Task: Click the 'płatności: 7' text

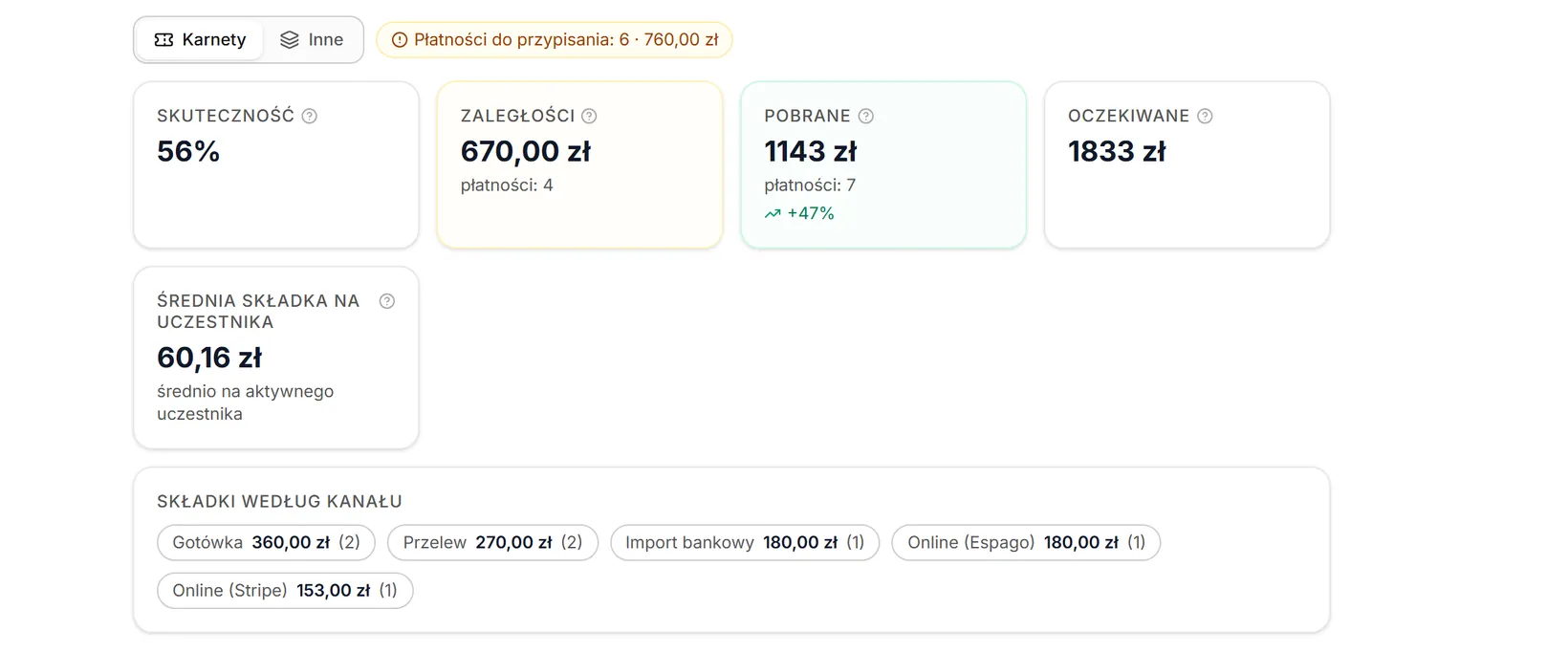Action: [810, 185]
